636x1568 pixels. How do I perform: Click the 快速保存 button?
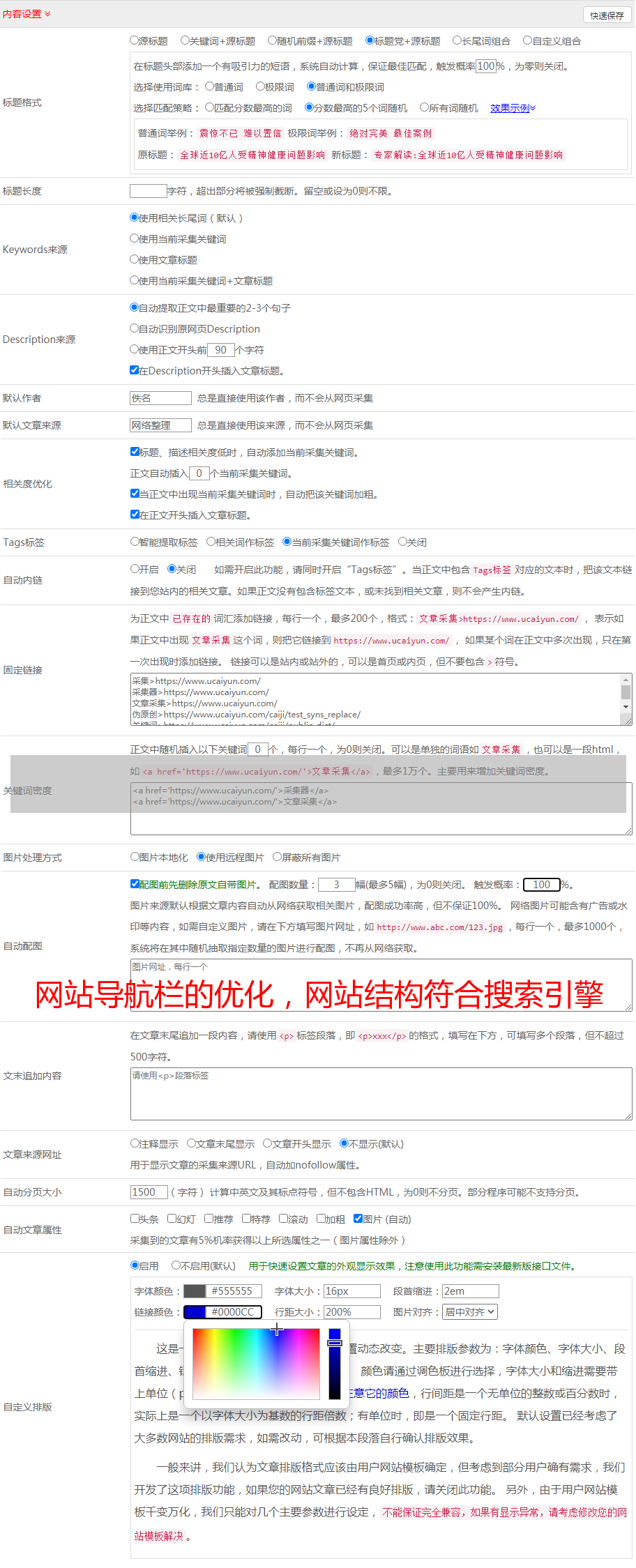point(607,15)
